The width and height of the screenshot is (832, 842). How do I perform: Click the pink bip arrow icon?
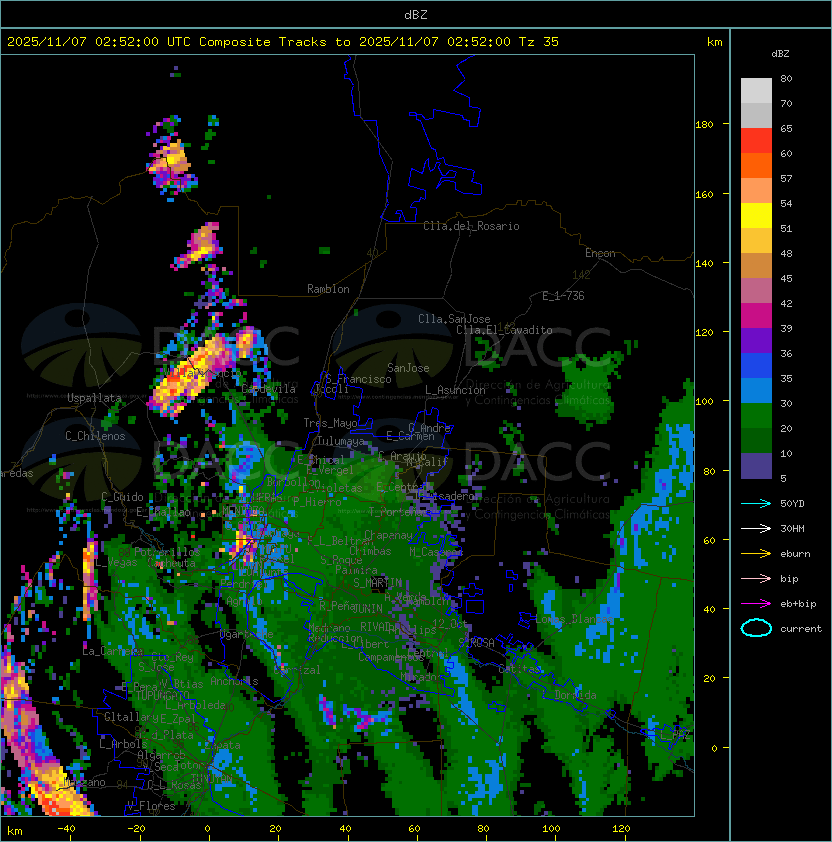pos(756,579)
